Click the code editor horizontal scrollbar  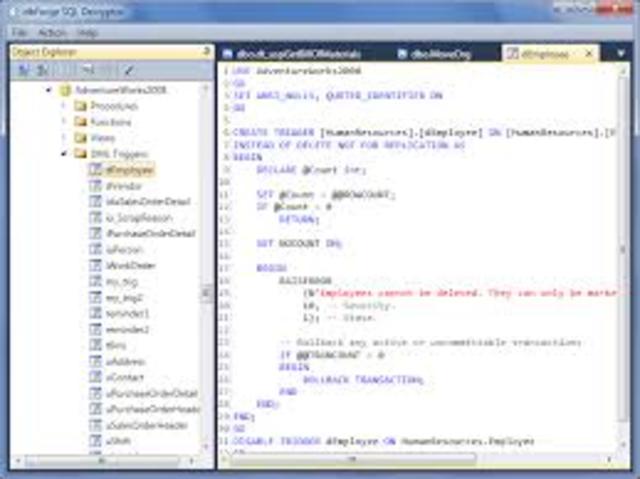(x=353, y=460)
